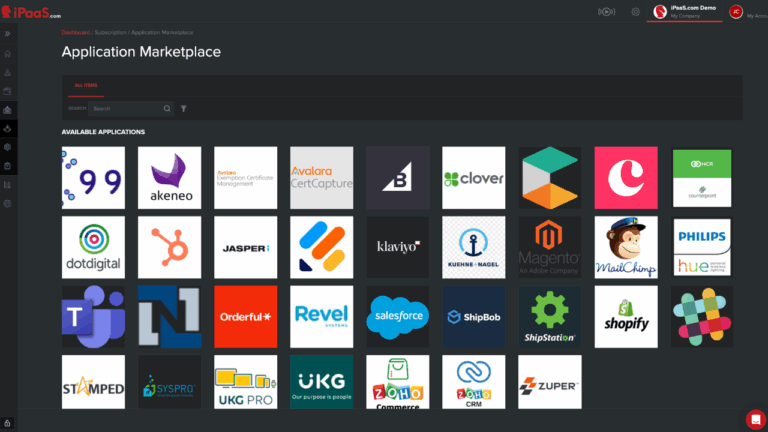Select the All Items tab
The height and width of the screenshot is (432, 768).
click(85, 87)
